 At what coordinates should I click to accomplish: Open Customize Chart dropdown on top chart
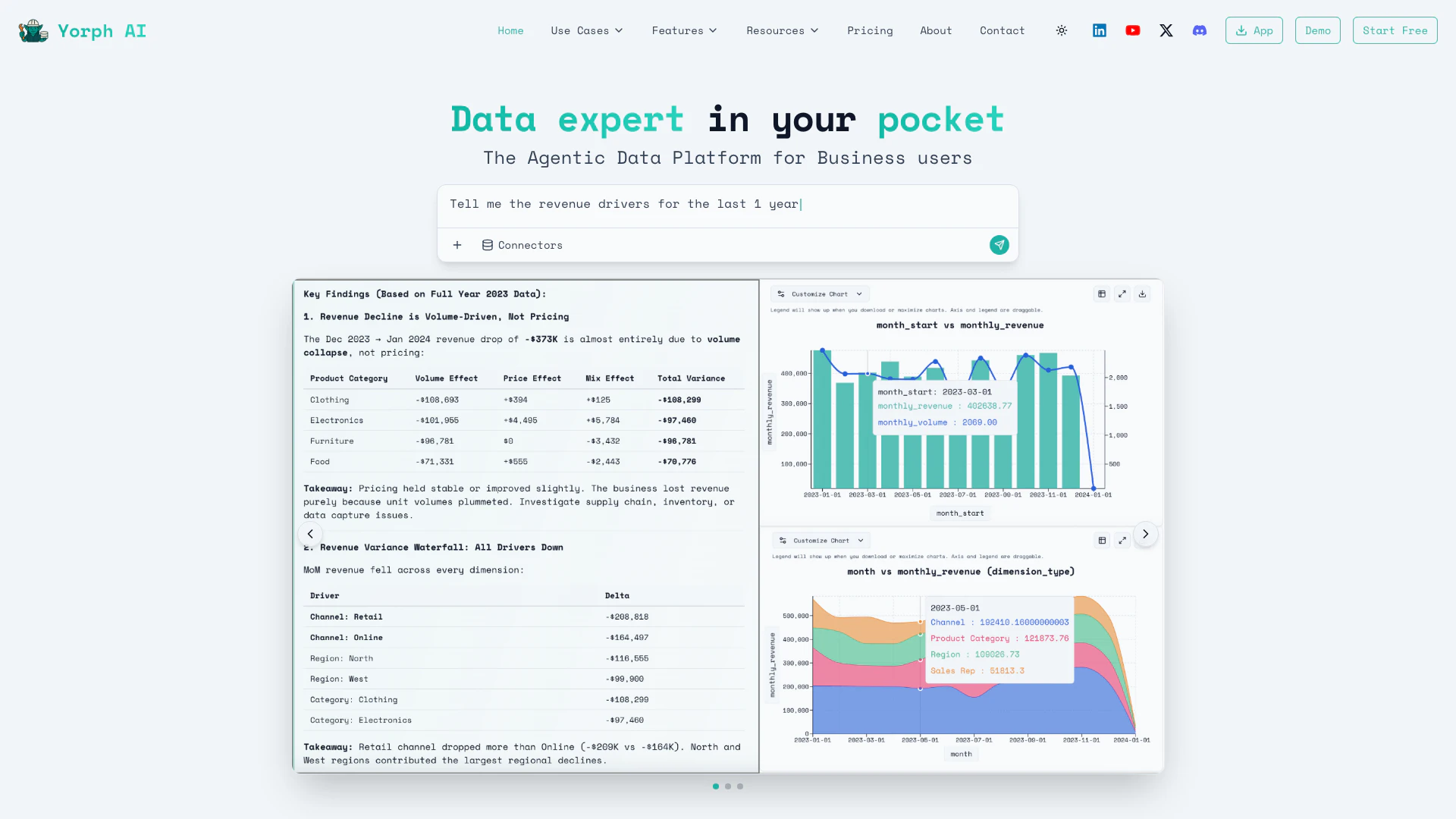[820, 294]
